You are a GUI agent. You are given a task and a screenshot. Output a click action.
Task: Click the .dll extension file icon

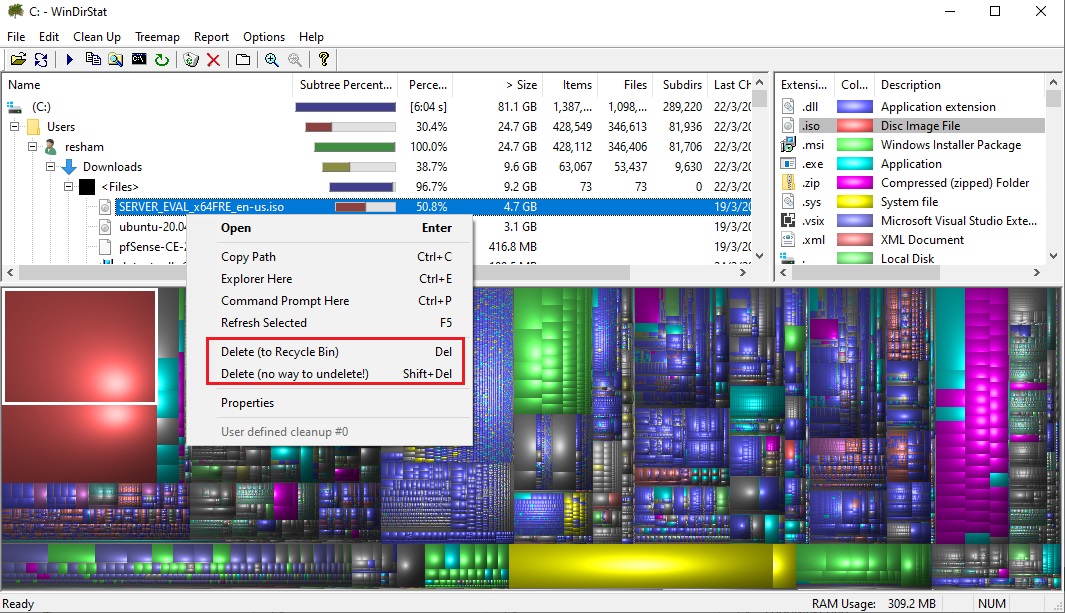788,107
